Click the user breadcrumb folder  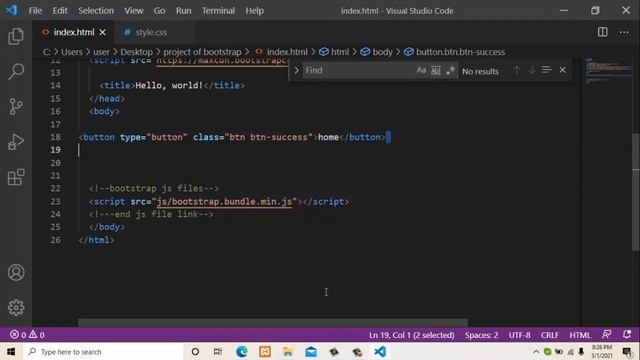[x=101, y=52]
